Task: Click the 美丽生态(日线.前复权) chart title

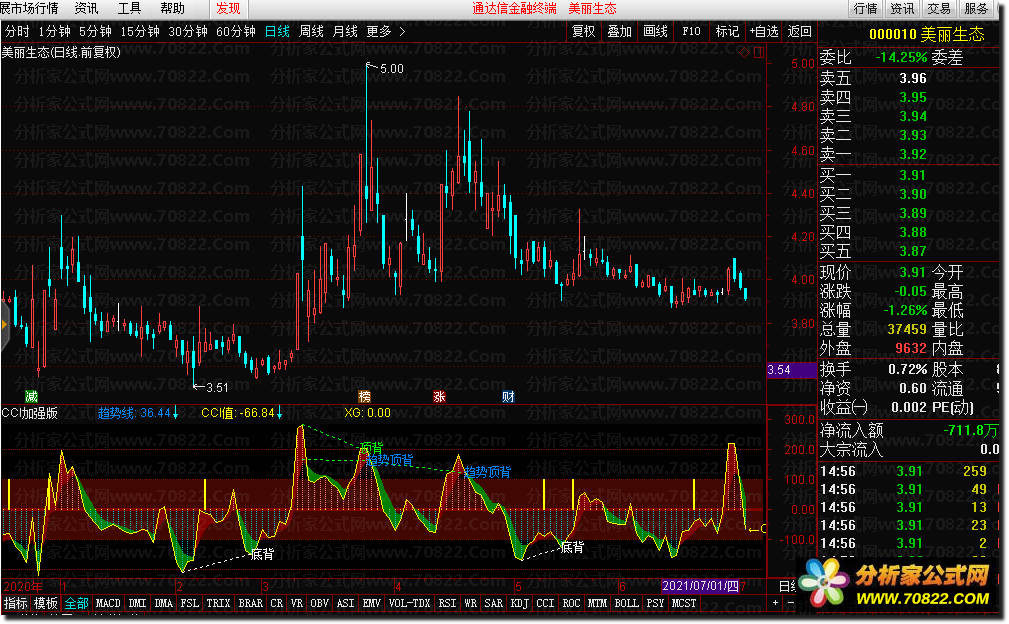Action: [x=61, y=52]
